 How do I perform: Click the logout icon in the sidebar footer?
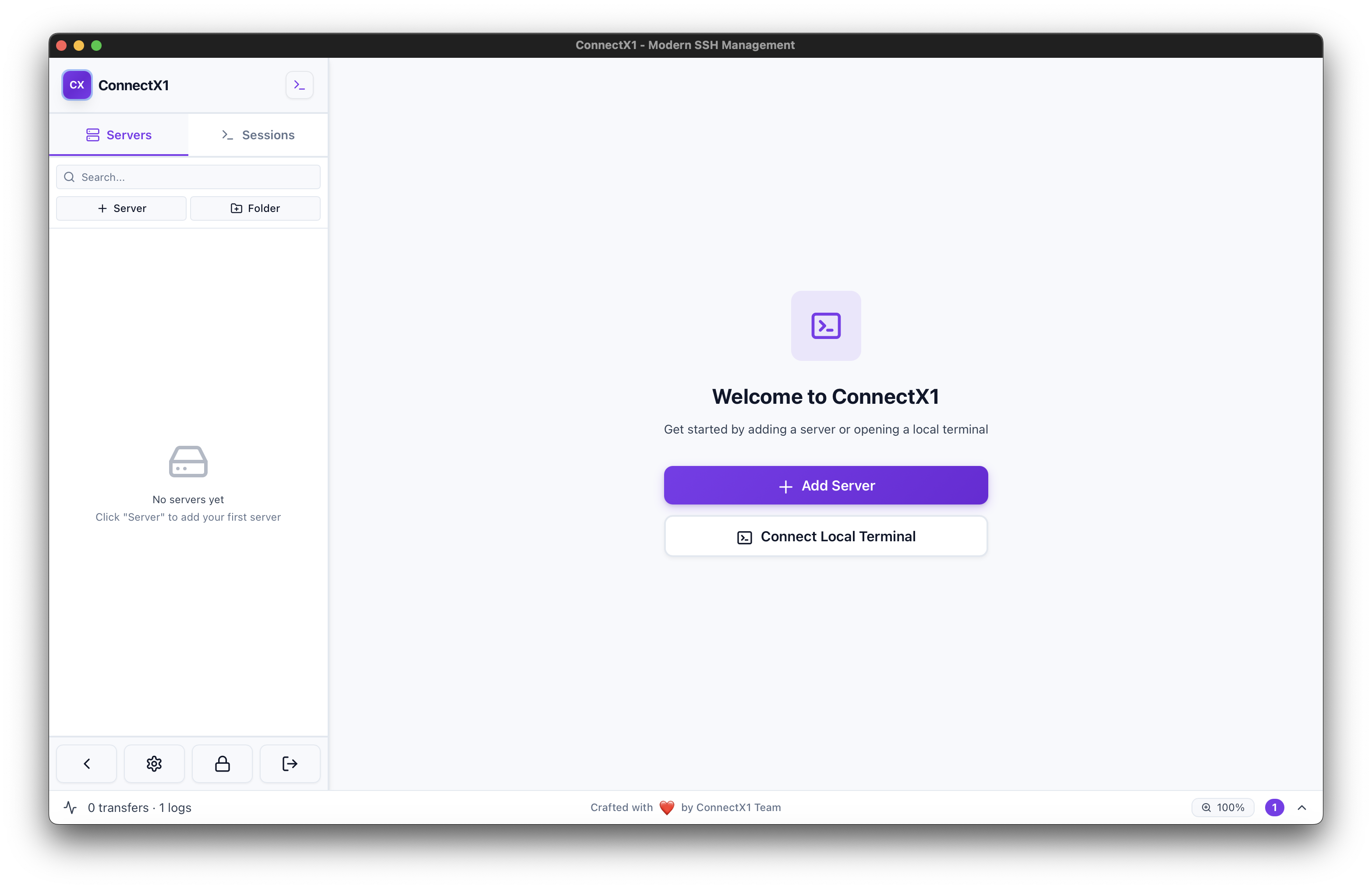[x=290, y=763]
